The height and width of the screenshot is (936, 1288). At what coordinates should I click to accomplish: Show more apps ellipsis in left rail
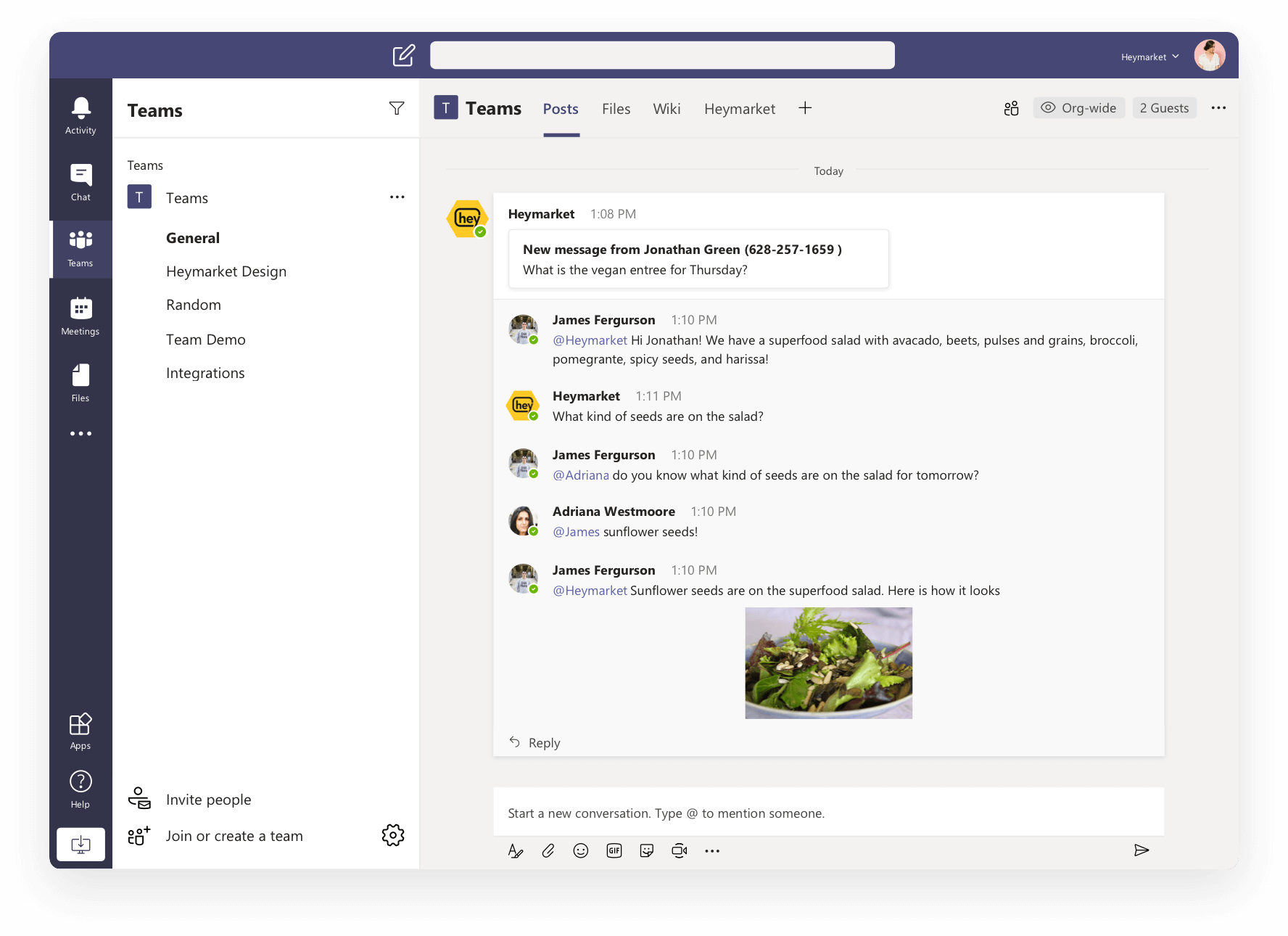click(80, 433)
